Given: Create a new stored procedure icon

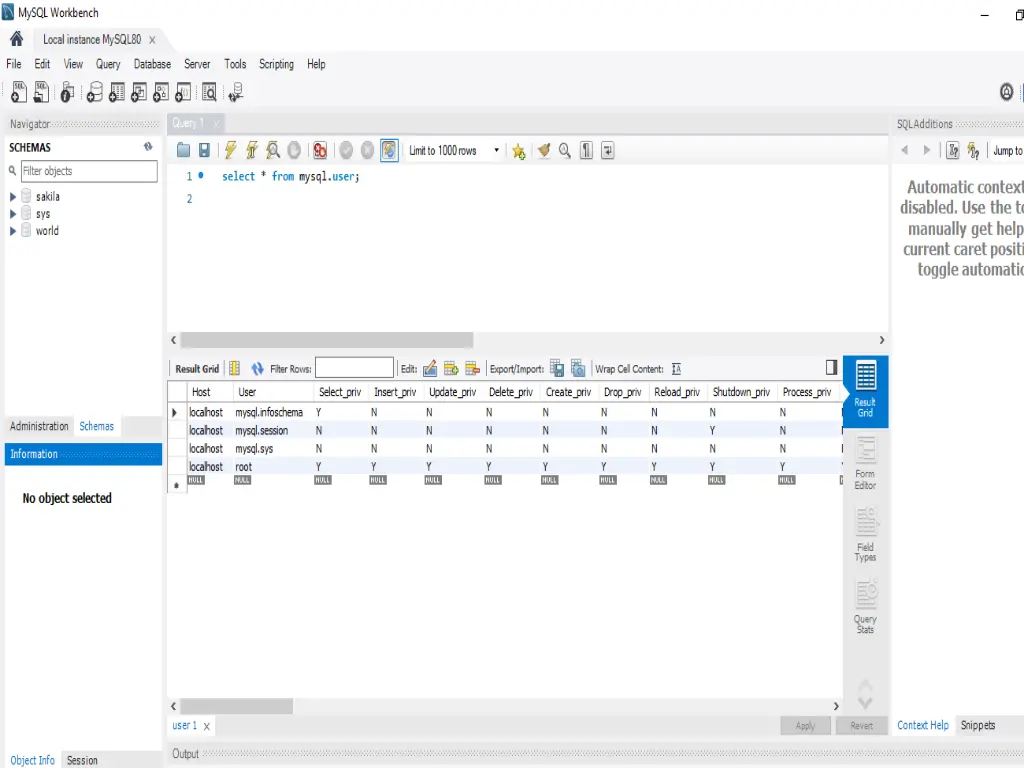Looking at the screenshot, I should click(161, 92).
